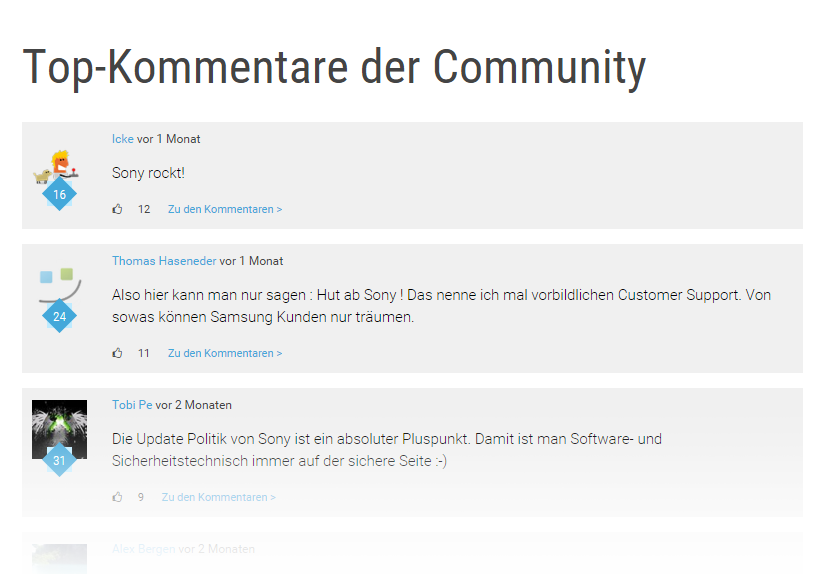Follow 'Zu den Kommentaren' under Sony rockt!
The height and width of the screenshot is (574, 839).
[225, 209]
